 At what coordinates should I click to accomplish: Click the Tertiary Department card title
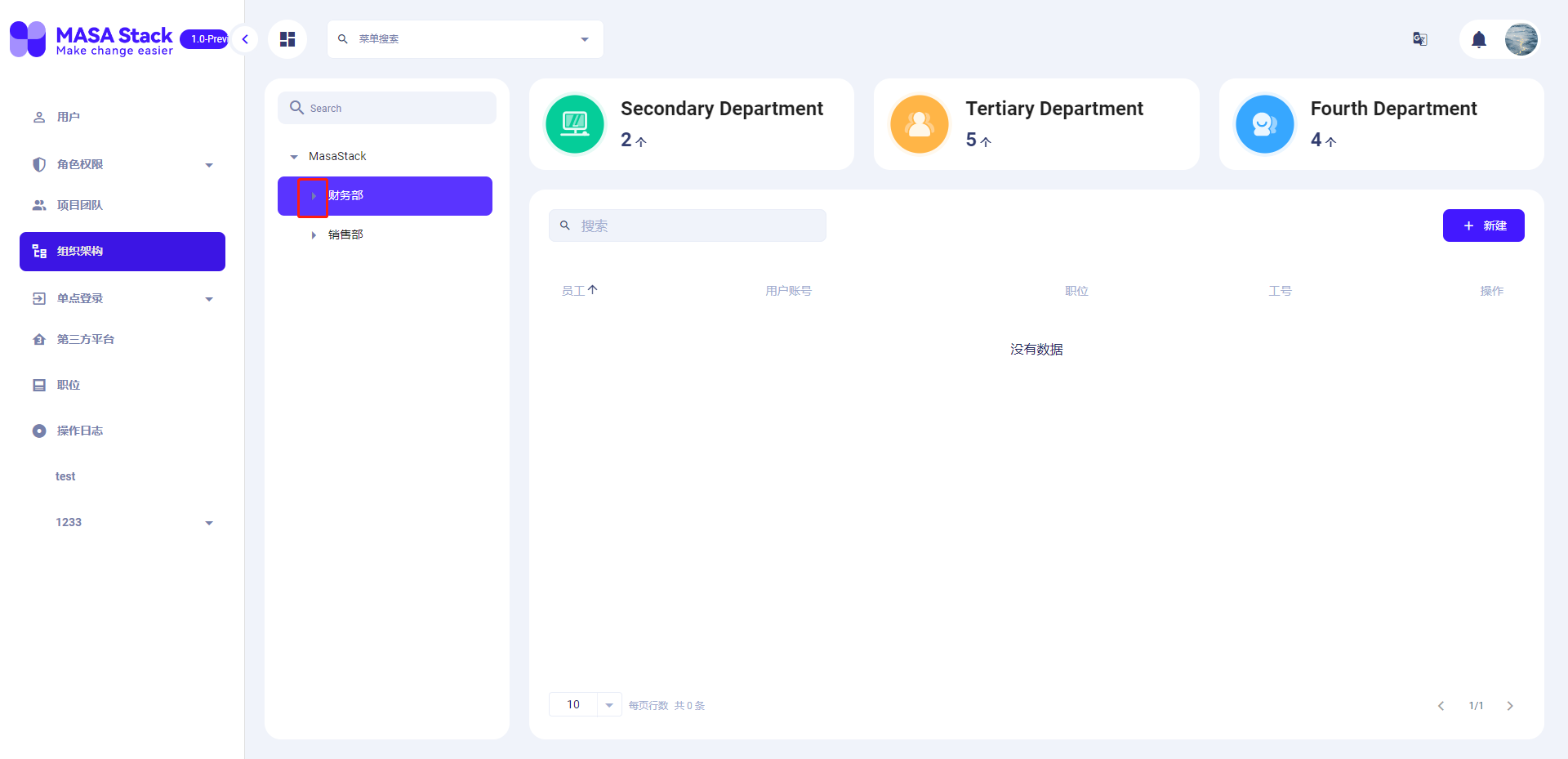pyautogui.click(x=1054, y=109)
